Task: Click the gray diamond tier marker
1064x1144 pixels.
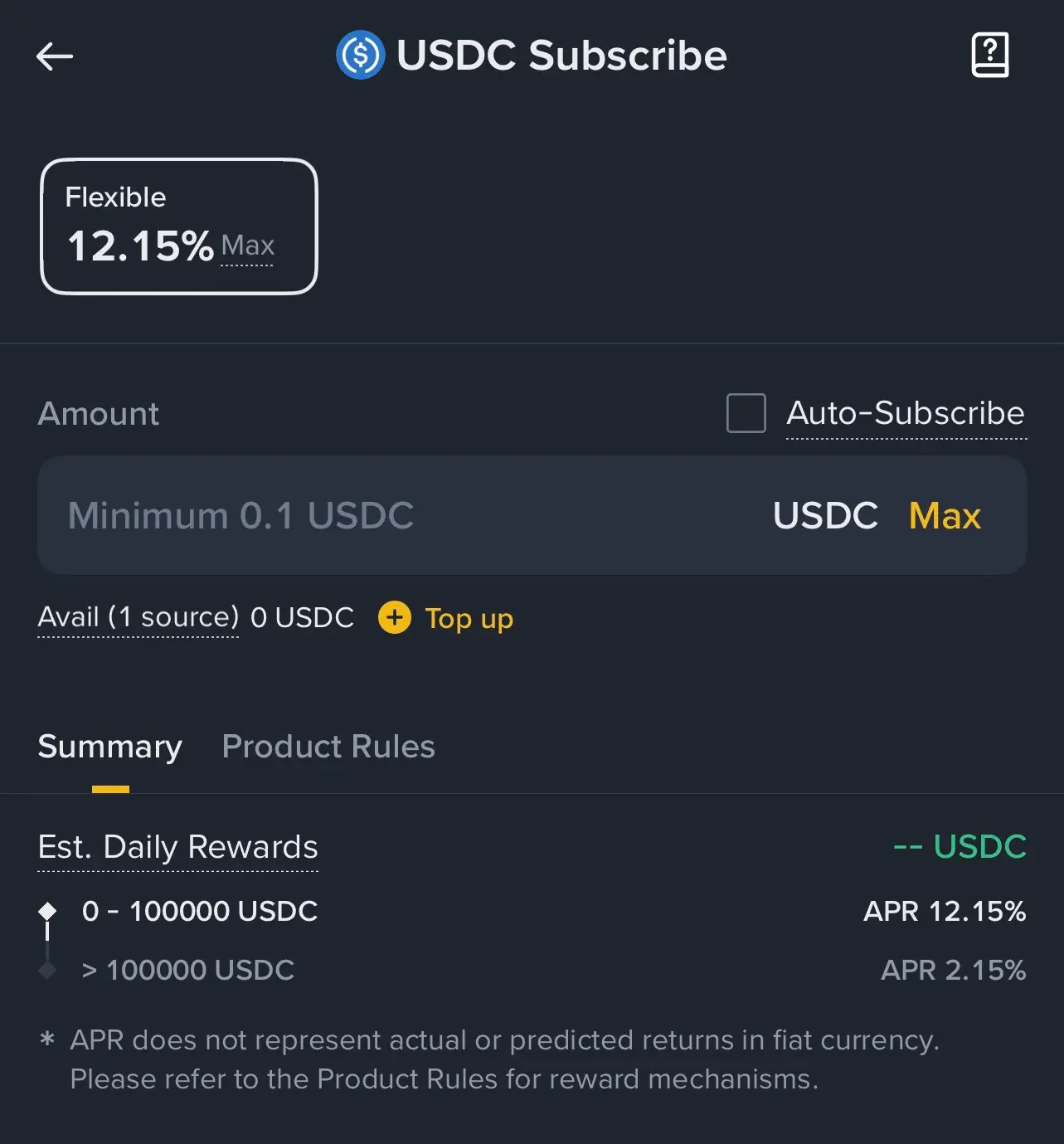Action: pyautogui.click(x=47, y=970)
